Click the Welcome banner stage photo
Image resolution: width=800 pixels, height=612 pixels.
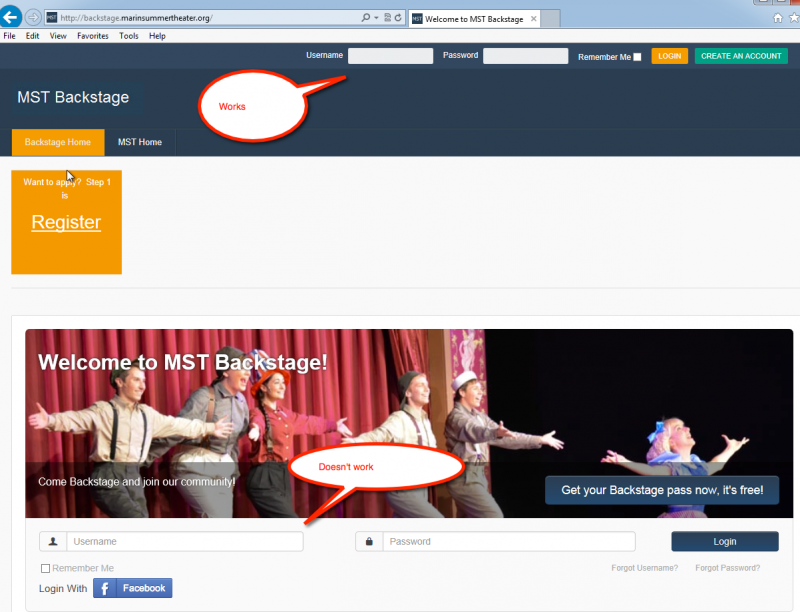409,423
